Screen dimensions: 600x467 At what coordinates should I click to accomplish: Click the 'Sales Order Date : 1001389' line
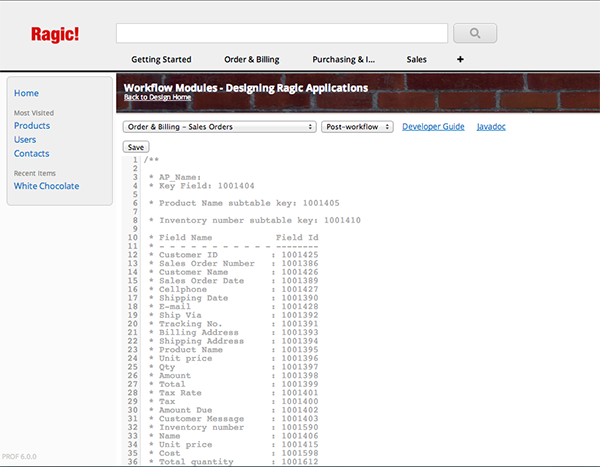[x=233, y=281]
